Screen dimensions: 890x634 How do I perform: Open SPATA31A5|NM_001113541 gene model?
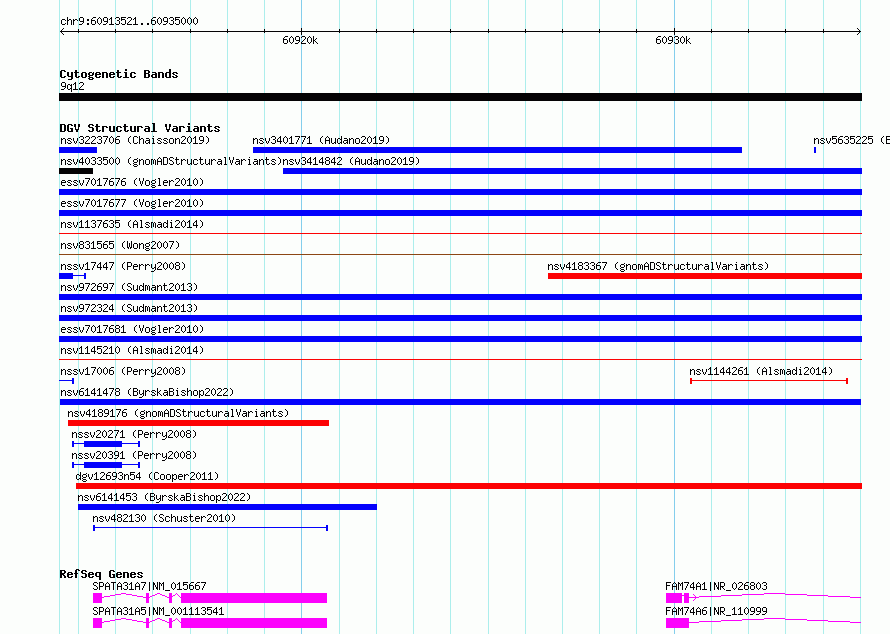pos(210,623)
